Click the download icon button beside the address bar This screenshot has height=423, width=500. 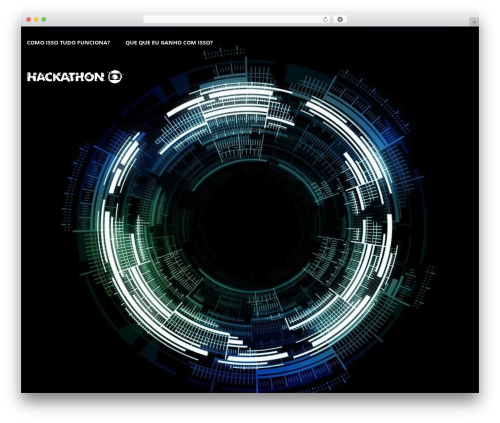click(x=340, y=19)
